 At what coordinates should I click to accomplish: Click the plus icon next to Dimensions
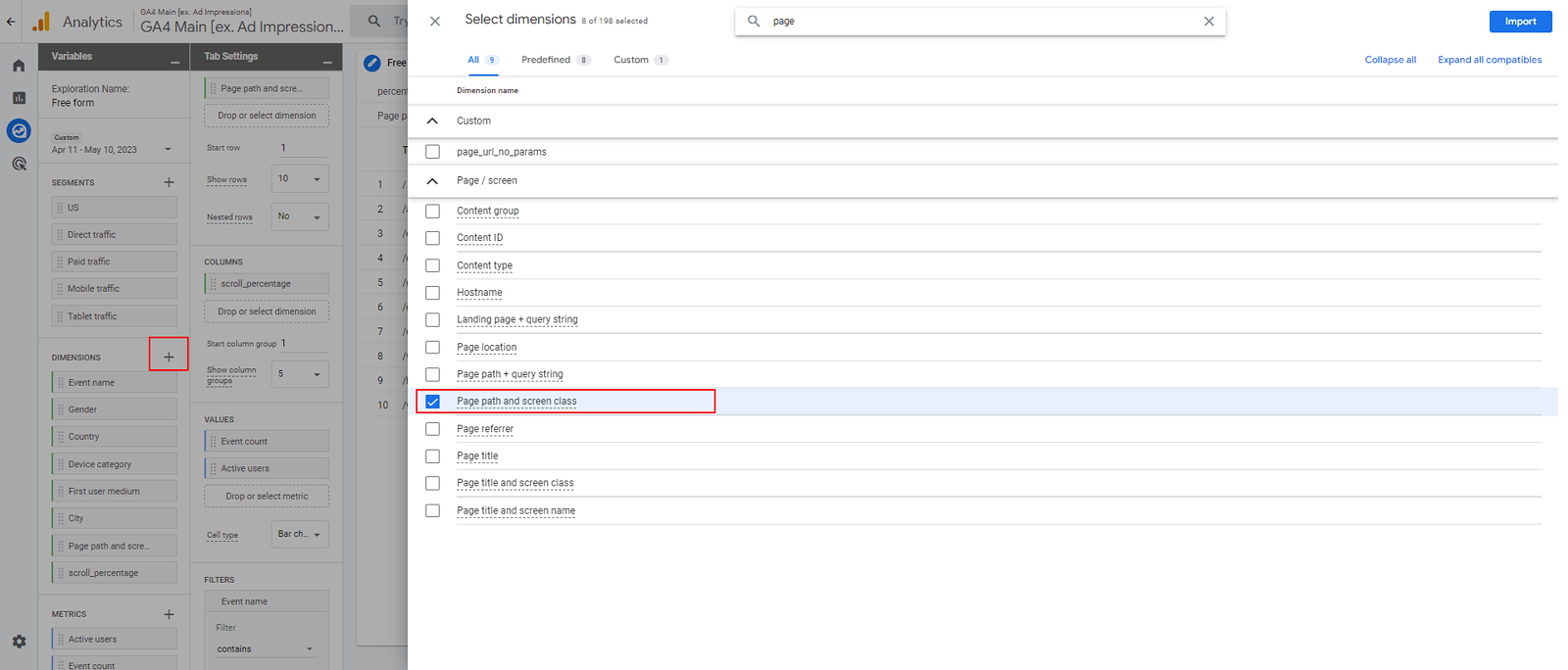169,358
